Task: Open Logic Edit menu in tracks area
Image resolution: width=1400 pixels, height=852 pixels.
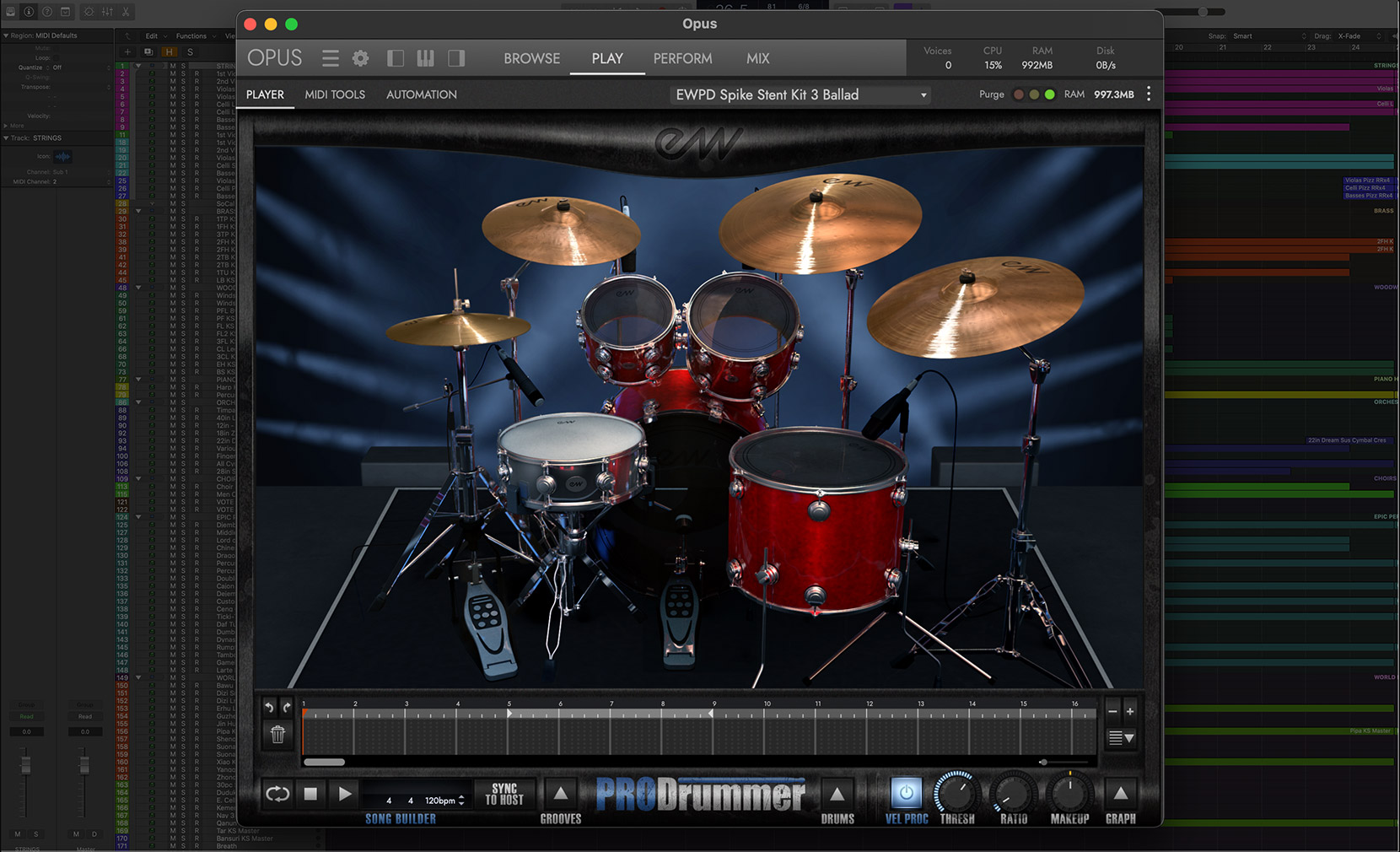Action: [x=155, y=36]
